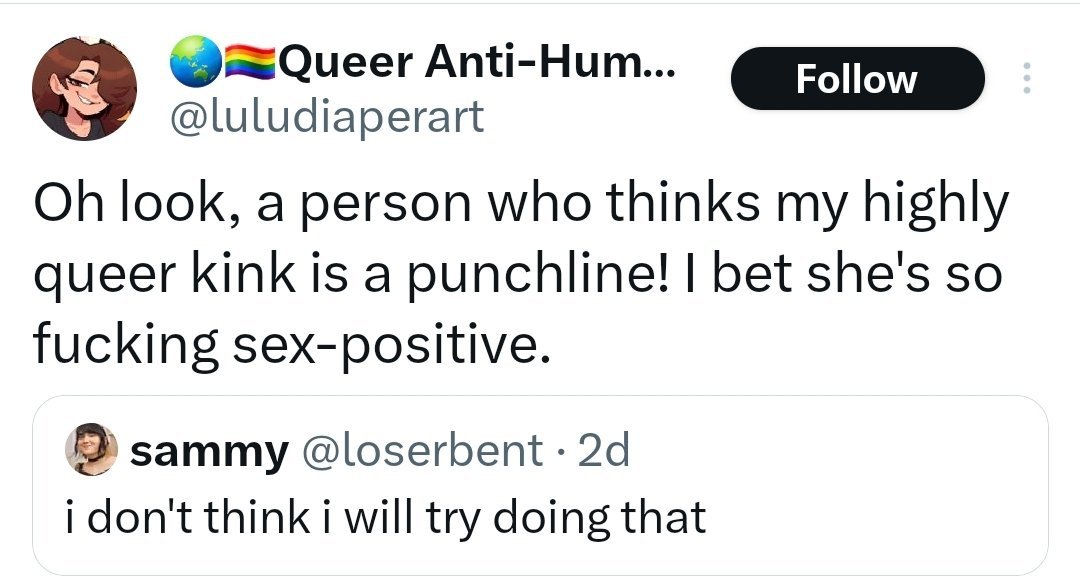Visit the @luludiaperart handle link
Viewport: 1080px width, 584px height.
coord(328,116)
